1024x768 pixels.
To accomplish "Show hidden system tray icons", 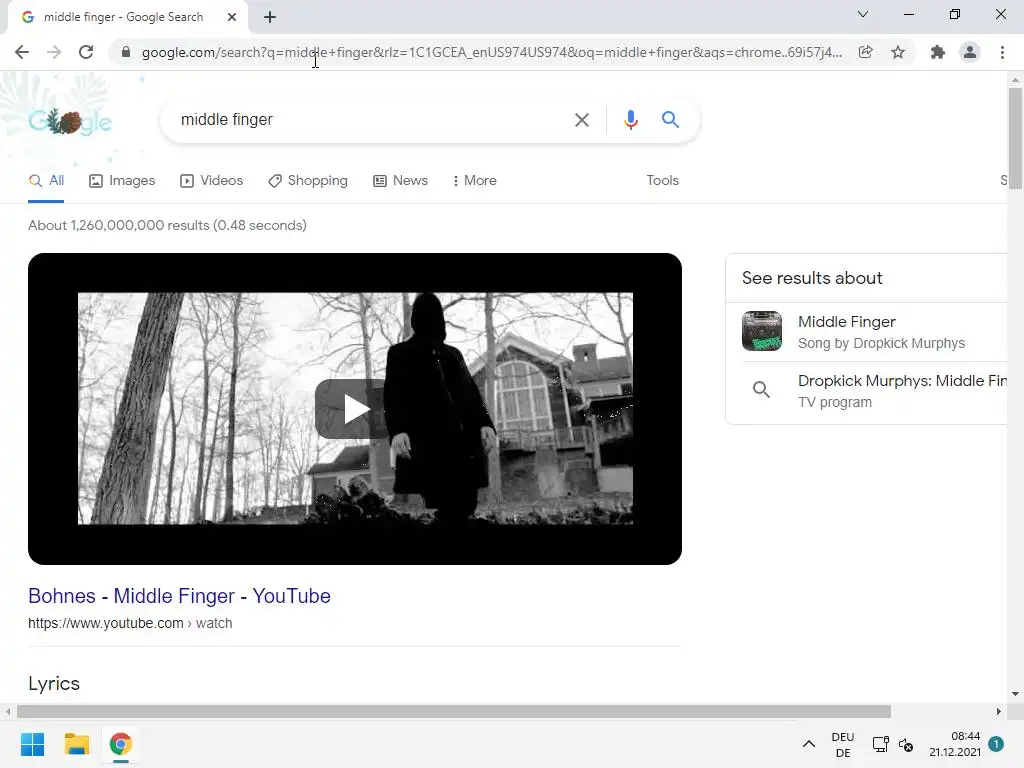I will pos(808,744).
